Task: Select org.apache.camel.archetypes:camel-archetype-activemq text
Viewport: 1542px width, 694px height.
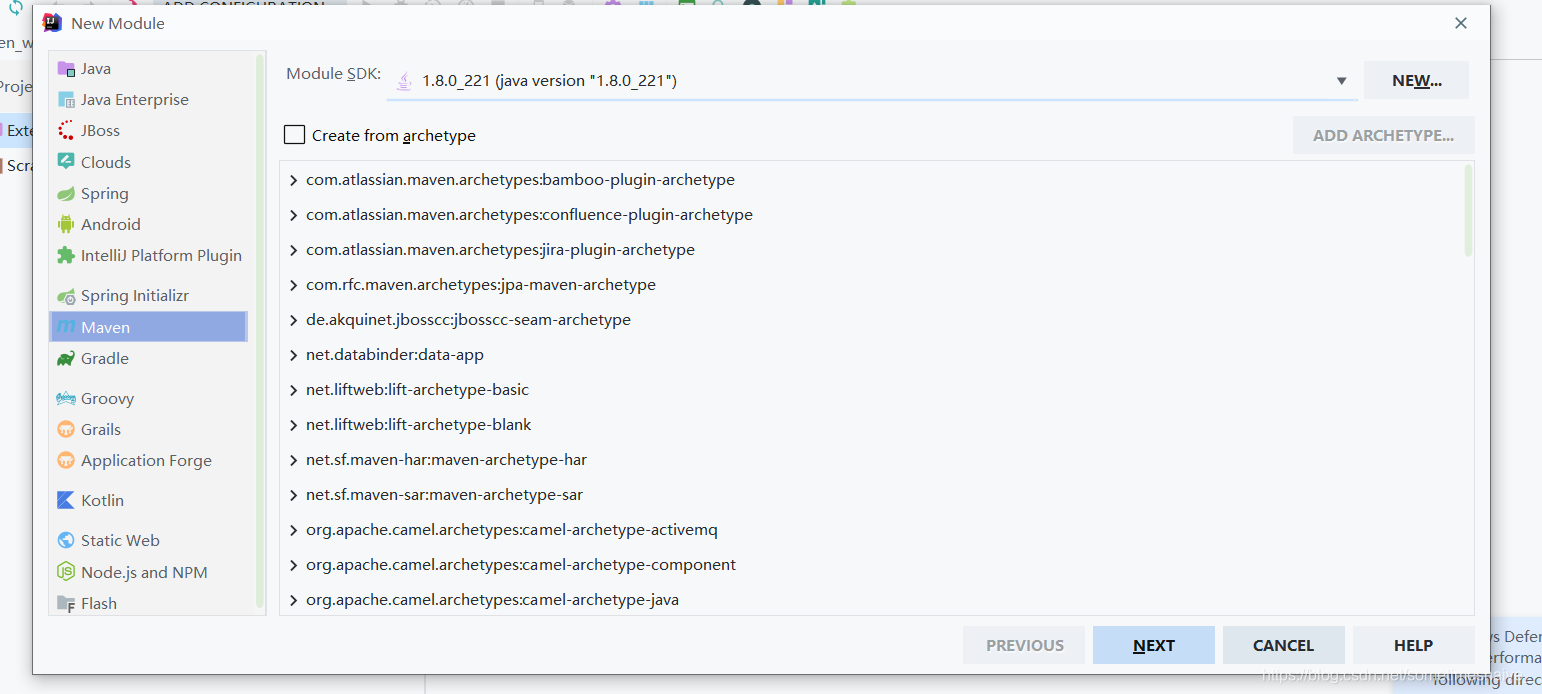Action: point(512,530)
